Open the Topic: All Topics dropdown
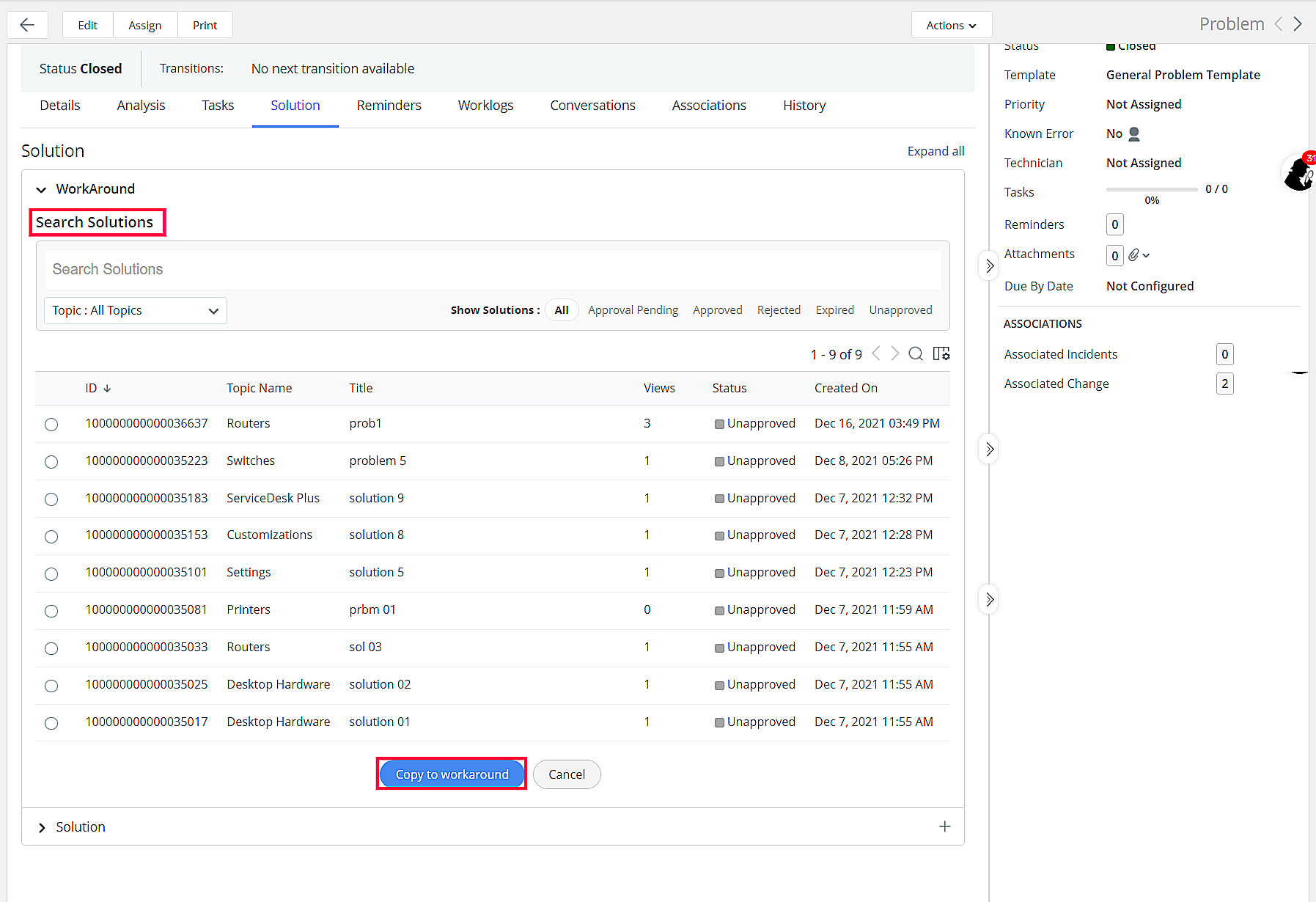This screenshot has width=1316, height=902. pyautogui.click(x=136, y=310)
